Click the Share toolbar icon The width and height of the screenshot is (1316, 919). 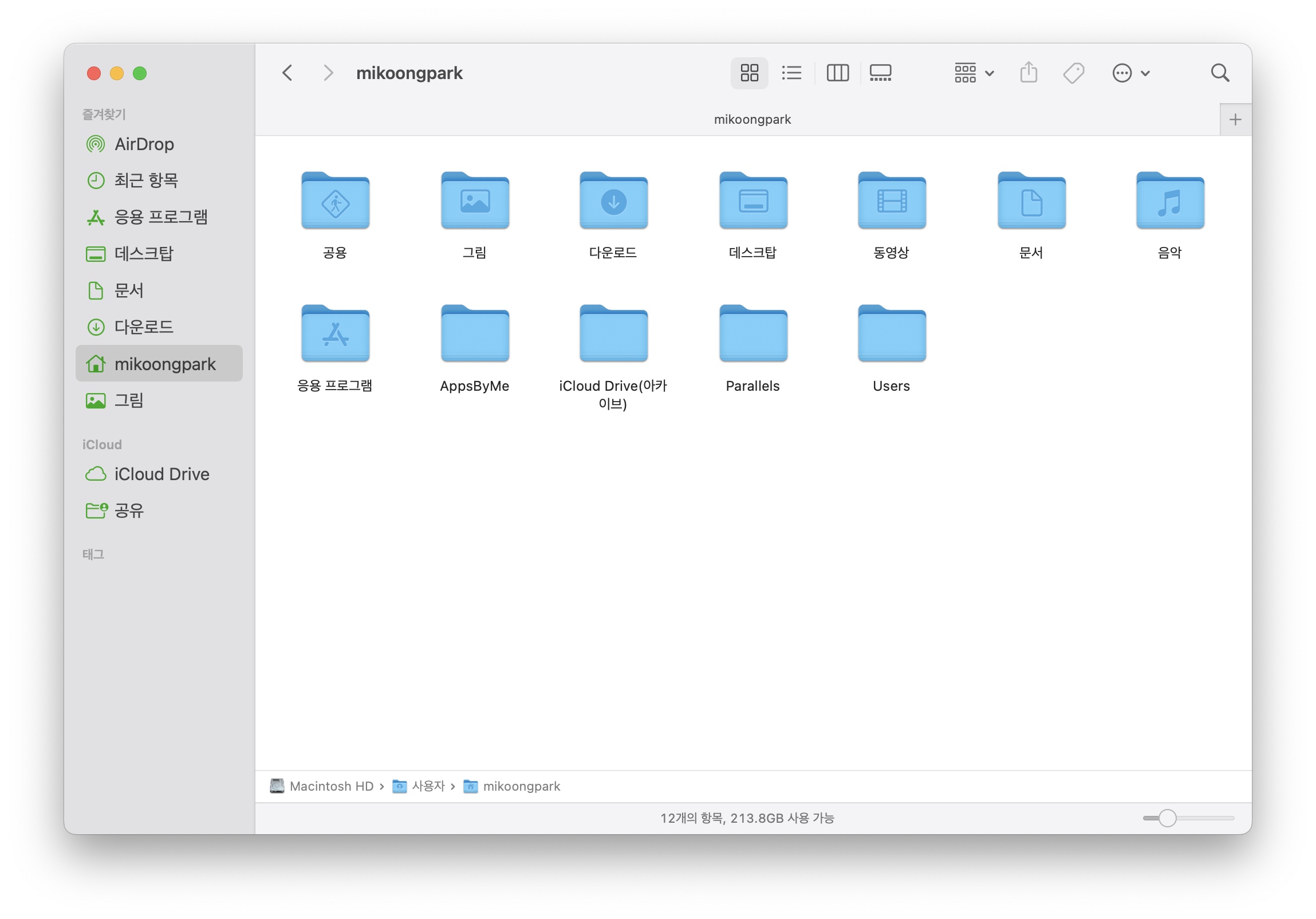click(1029, 73)
